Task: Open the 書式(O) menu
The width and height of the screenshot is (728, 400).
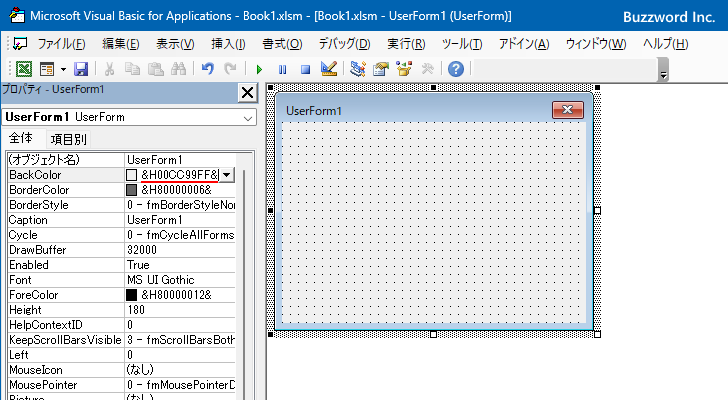Action: [282, 44]
